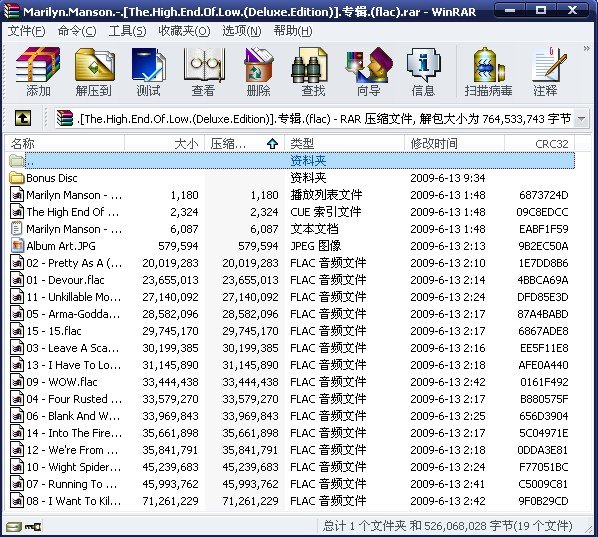The width and height of the screenshot is (598, 537).
Task: Open the 选项(N) menu
Action: pyautogui.click(x=242, y=31)
